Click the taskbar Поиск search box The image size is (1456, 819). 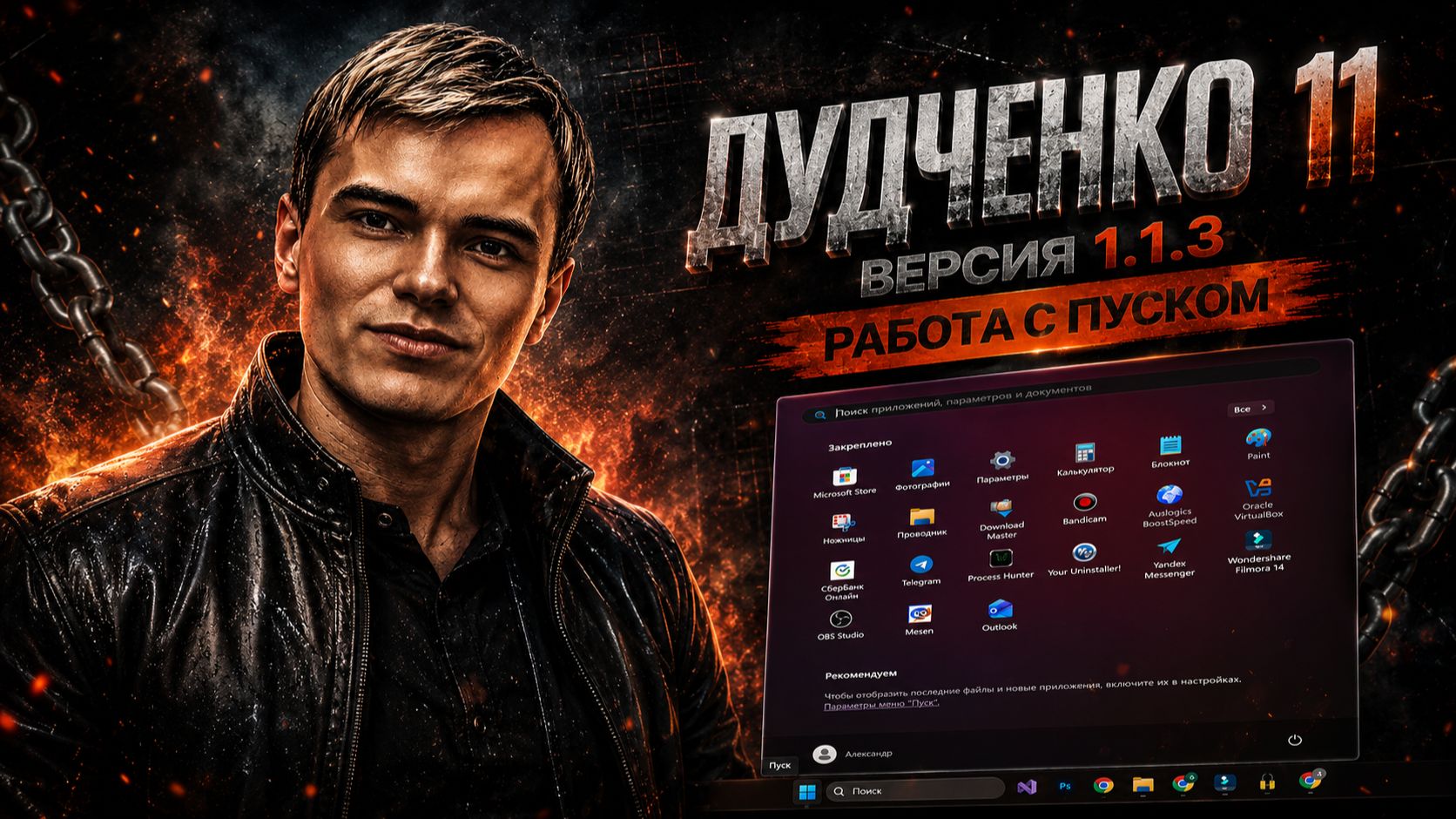[x=914, y=790]
